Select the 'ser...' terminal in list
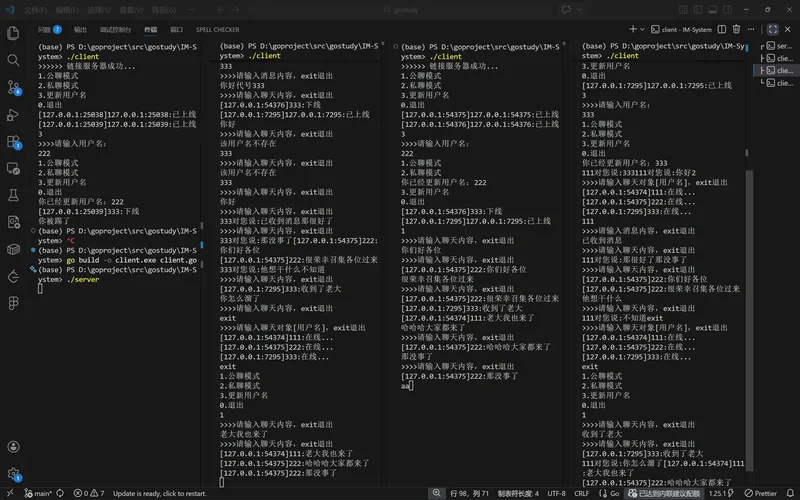This screenshot has width=800, height=500. 780,46
